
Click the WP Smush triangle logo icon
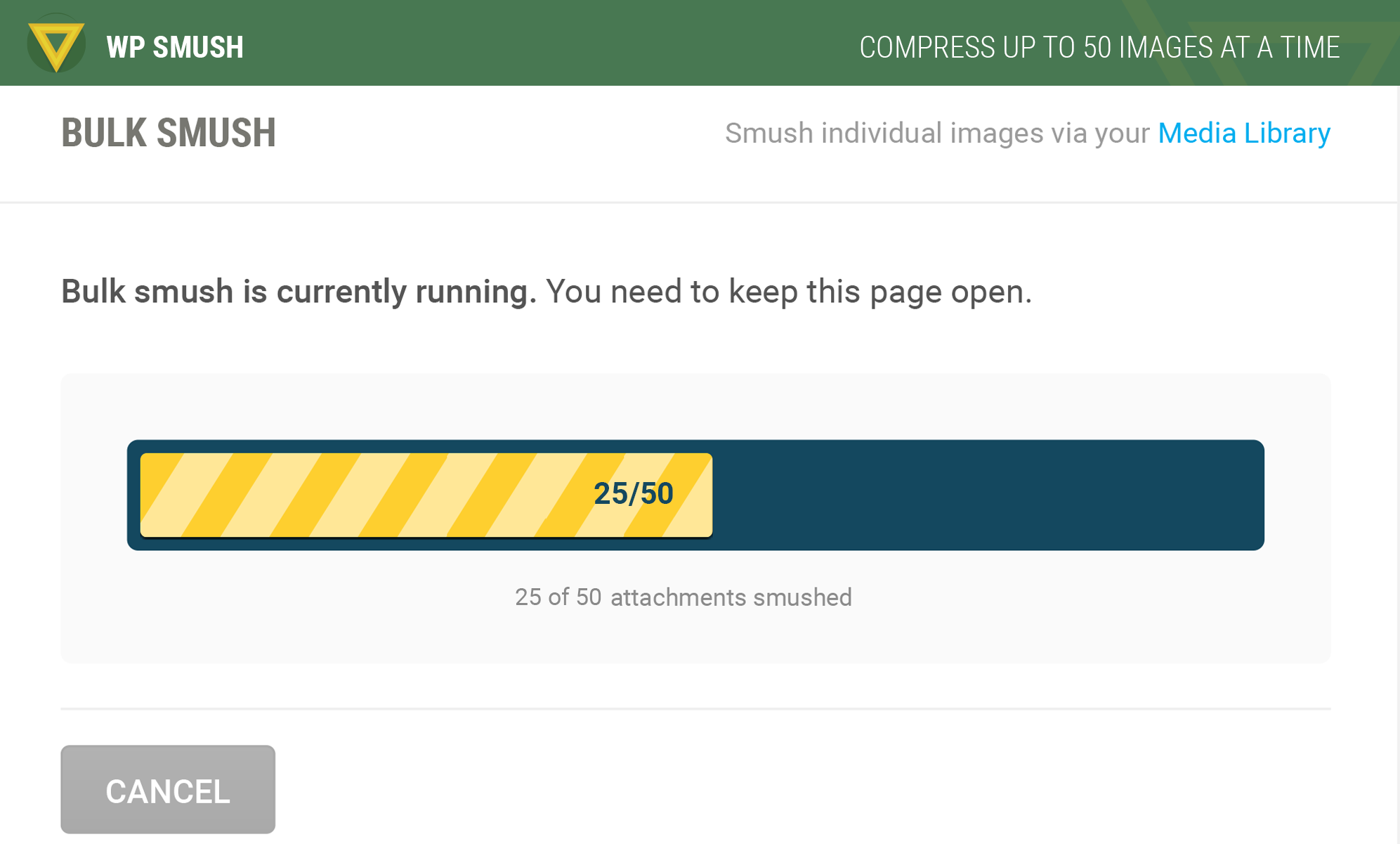click(x=56, y=43)
